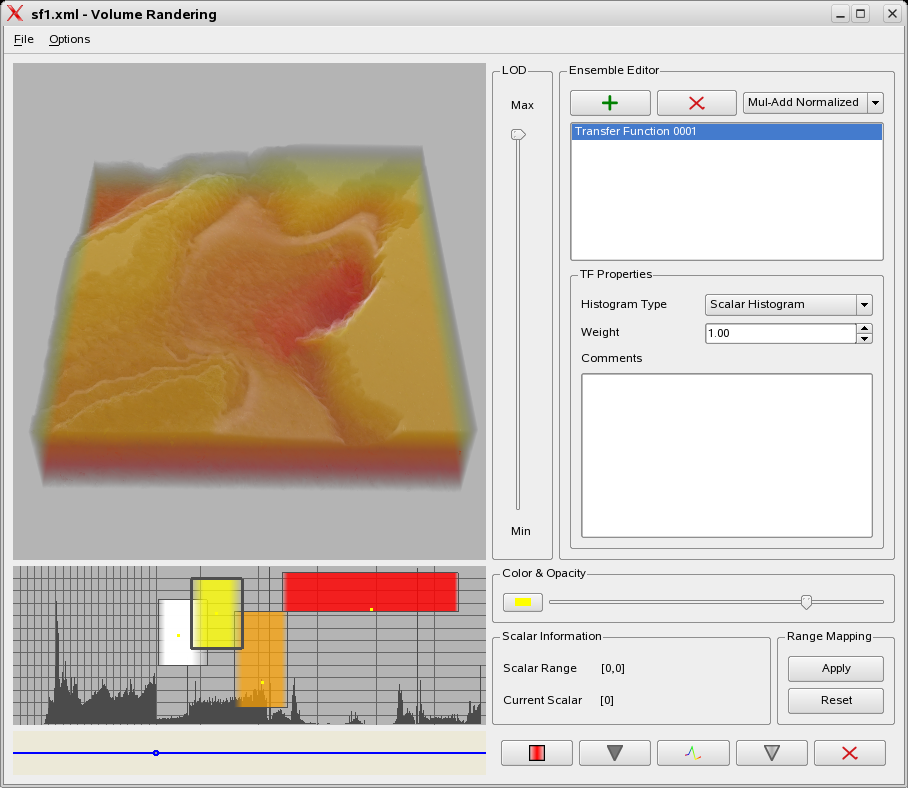The height and width of the screenshot is (788, 908).
Task: Click the opacity slider handle
Action: coord(806,602)
